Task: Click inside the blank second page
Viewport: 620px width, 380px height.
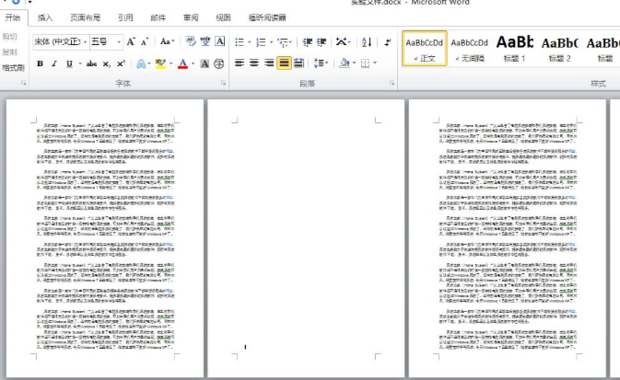Action: tap(306, 237)
